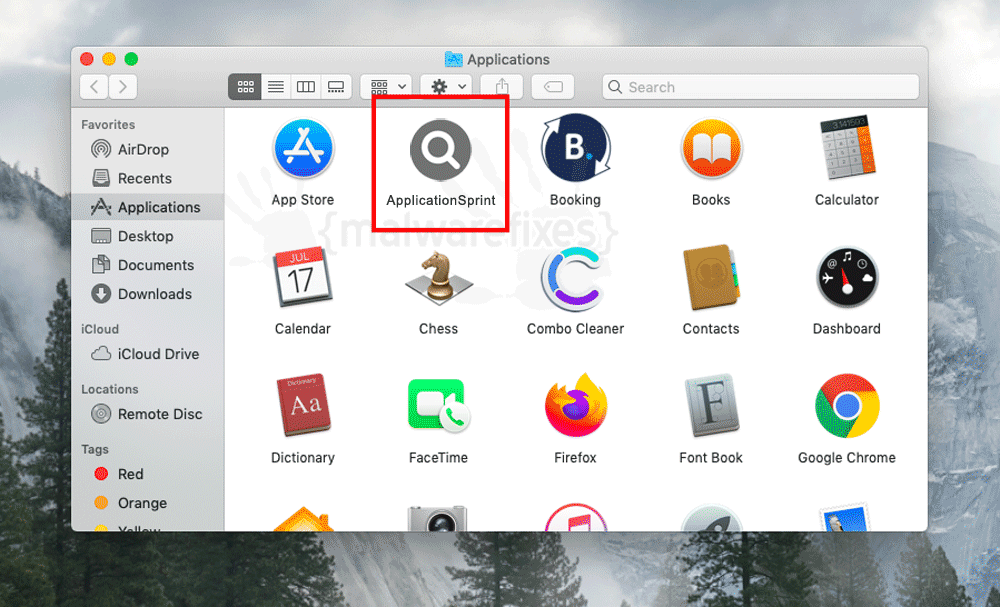
Task: Open Desktop in the sidebar
Action: tap(148, 236)
